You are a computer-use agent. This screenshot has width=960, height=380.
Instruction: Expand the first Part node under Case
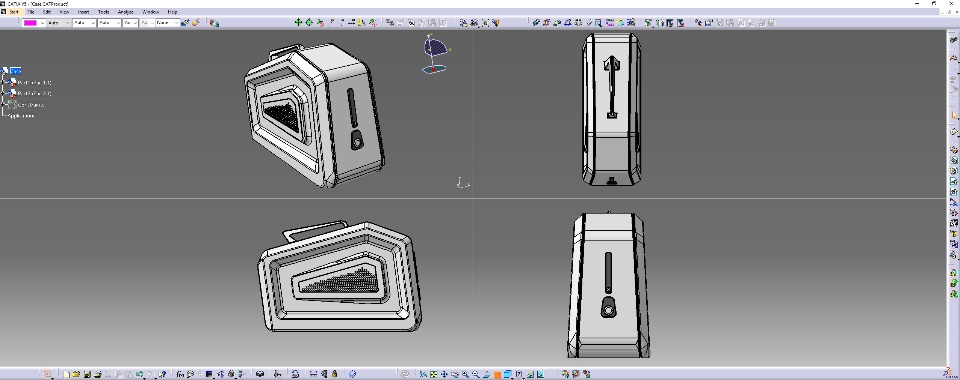pos(2,82)
